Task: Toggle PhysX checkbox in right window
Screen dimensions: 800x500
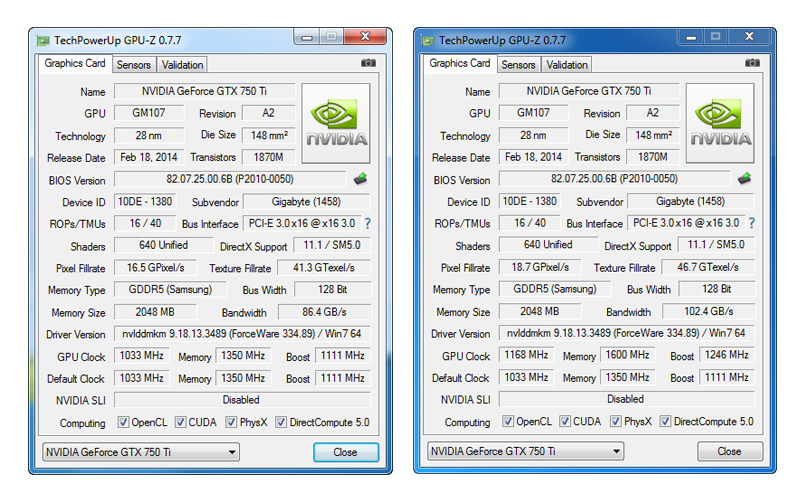Action: coord(616,421)
